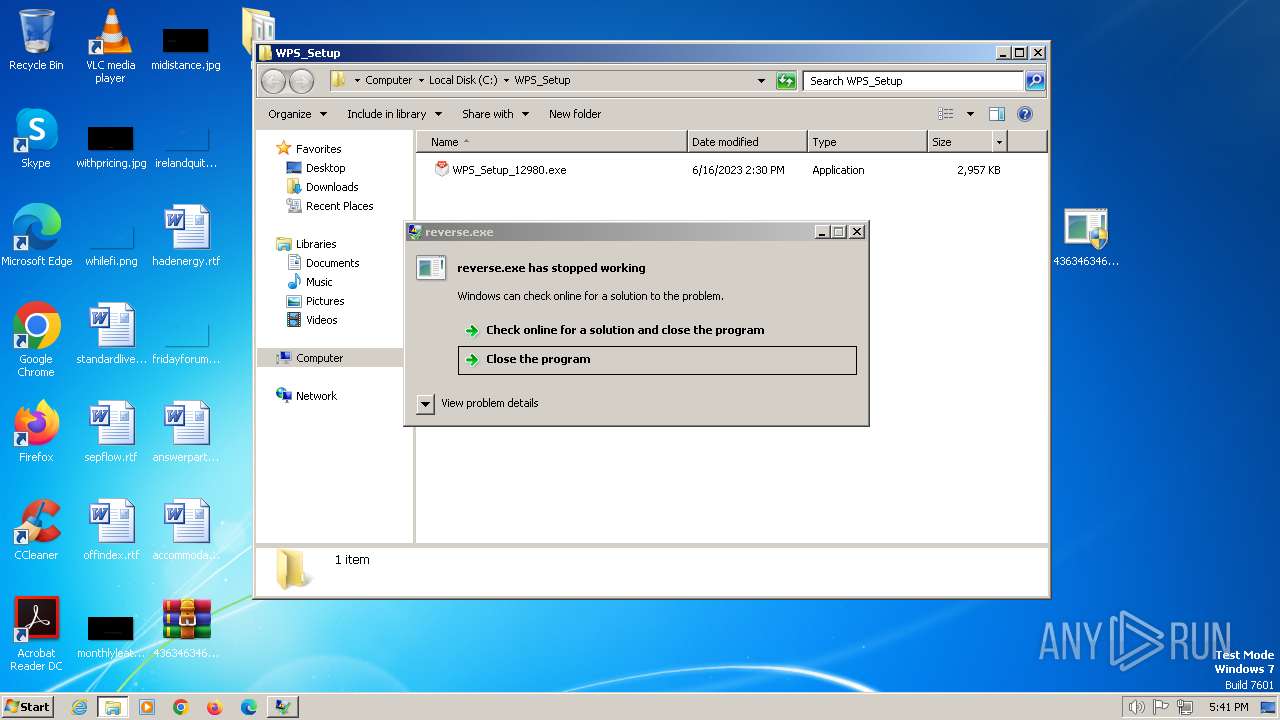Screen dimensions: 1280x720
Task: Click Chrome icon in taskbar
Action: pos(181,707)
